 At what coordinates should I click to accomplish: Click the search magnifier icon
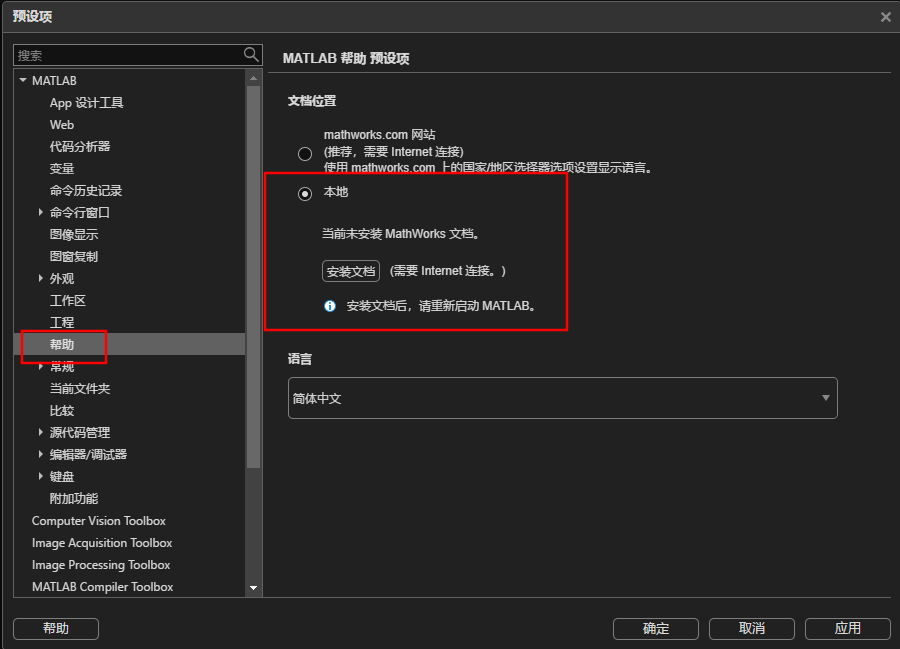[x=251, y=55]
